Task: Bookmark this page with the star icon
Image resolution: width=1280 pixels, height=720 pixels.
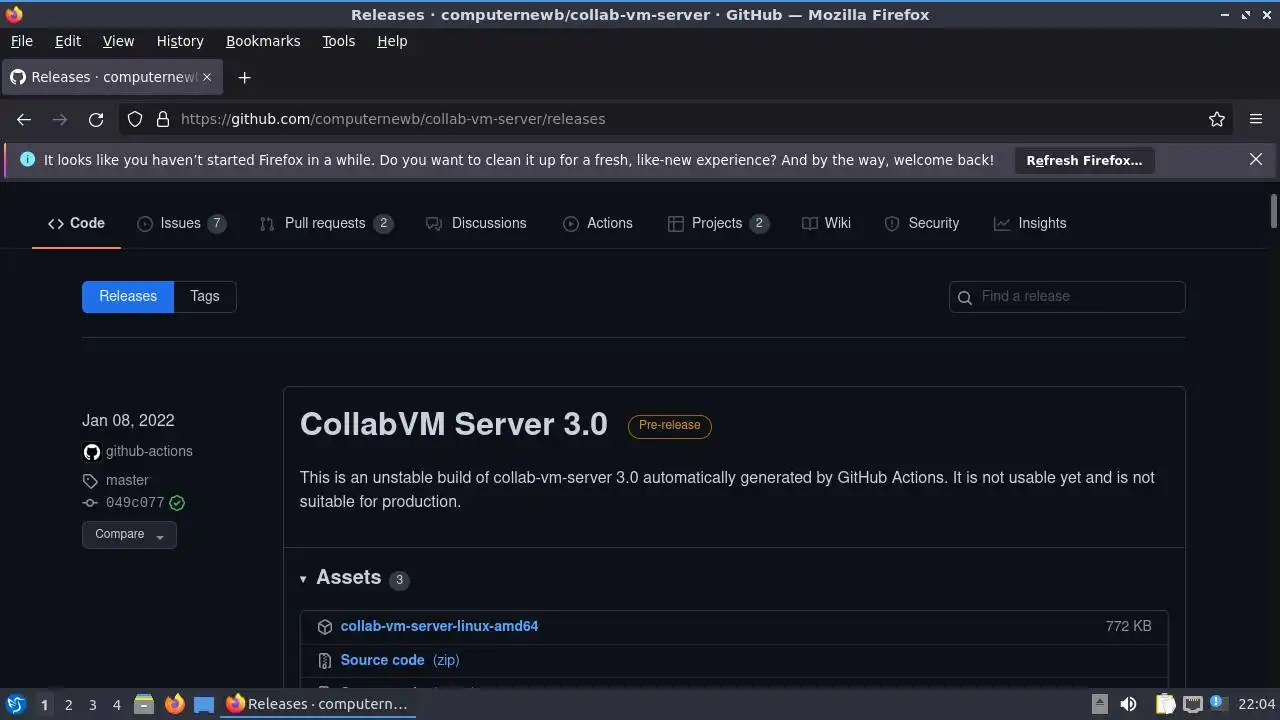Action: [x=1217, y=119]
